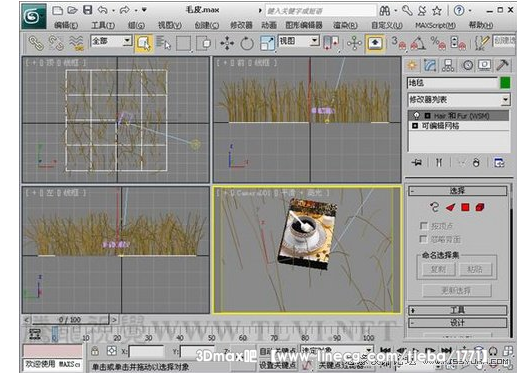The height and width of the screenshot is (373, 517).
Task: Switch to the Hierarchy command panel tab
Action: coord(448,65)
